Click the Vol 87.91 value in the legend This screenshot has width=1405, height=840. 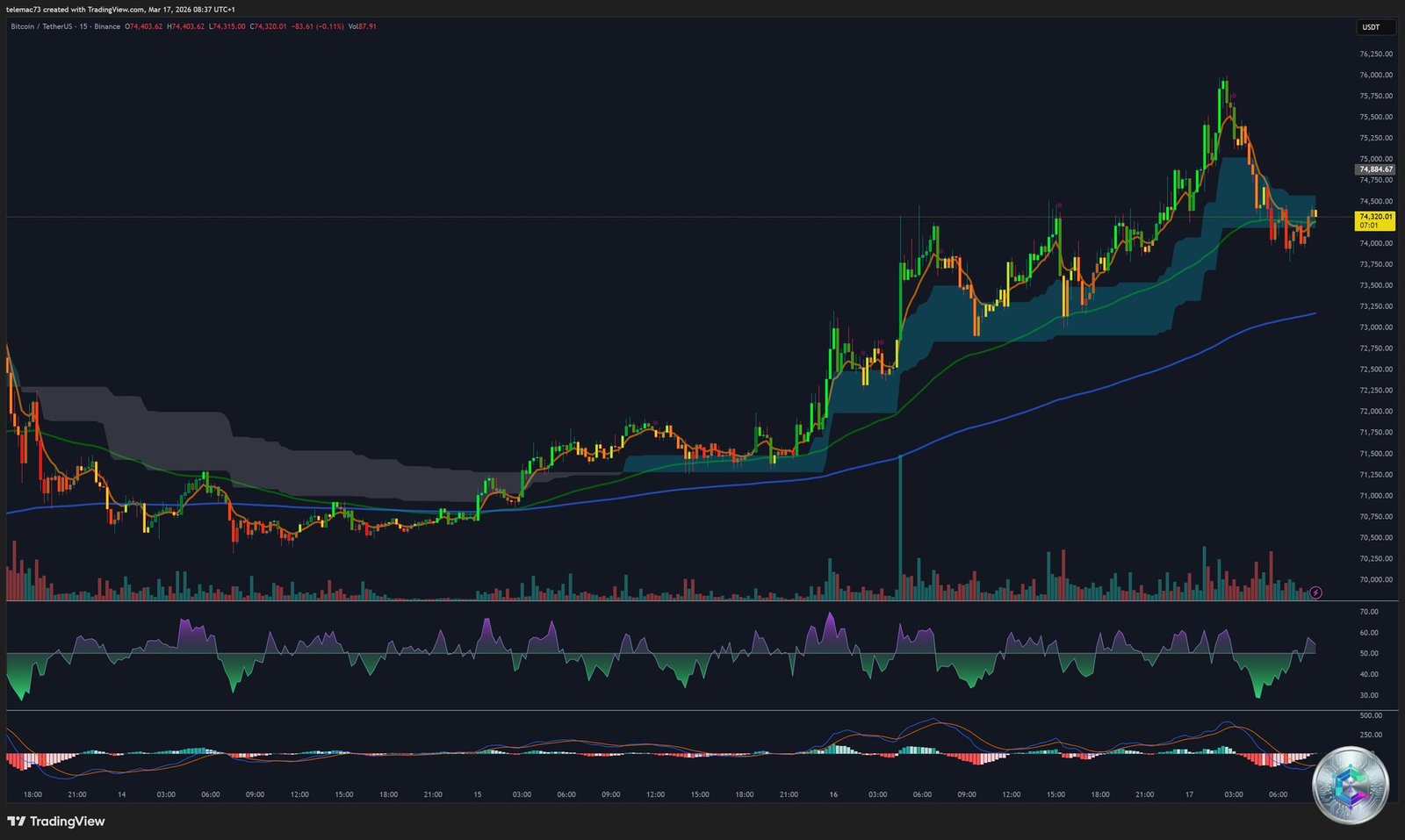363,27
